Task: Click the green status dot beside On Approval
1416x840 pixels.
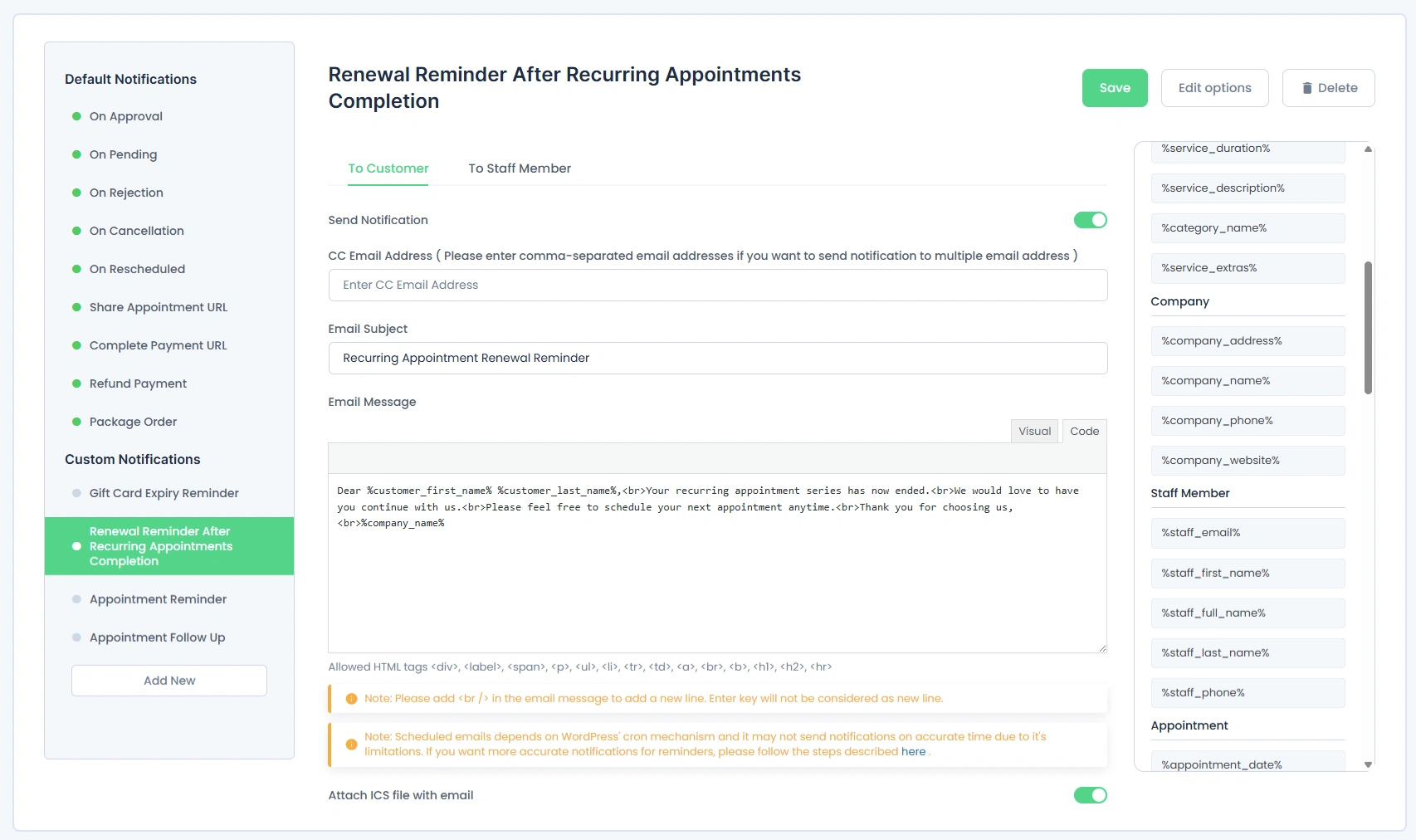Action: (76, 116)
